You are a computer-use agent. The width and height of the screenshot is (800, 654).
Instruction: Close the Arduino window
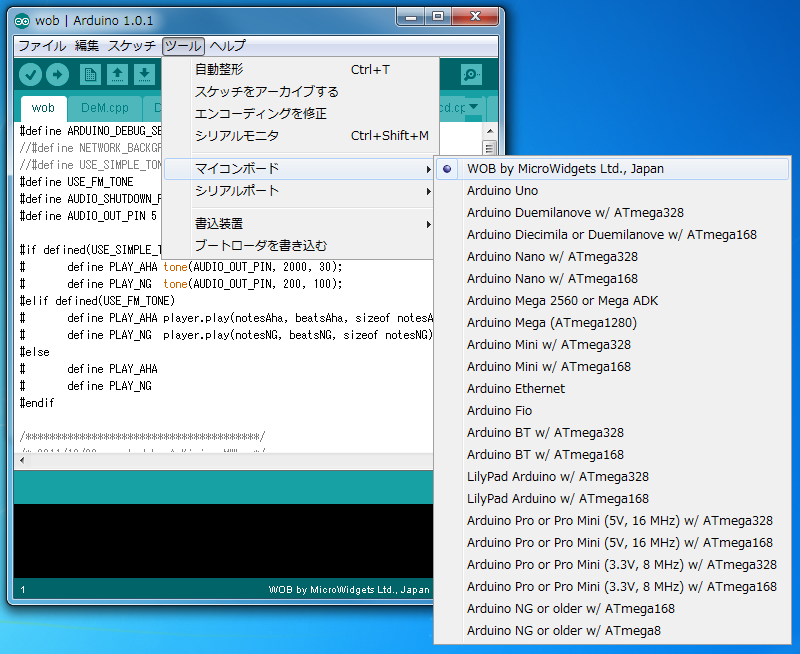coord(475,17)
